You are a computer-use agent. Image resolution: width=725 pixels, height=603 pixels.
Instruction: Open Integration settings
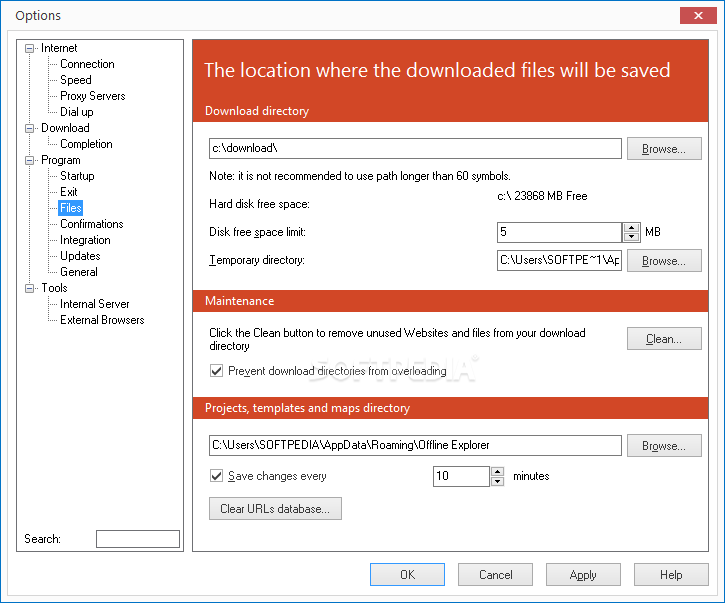(x=85, y=240)
